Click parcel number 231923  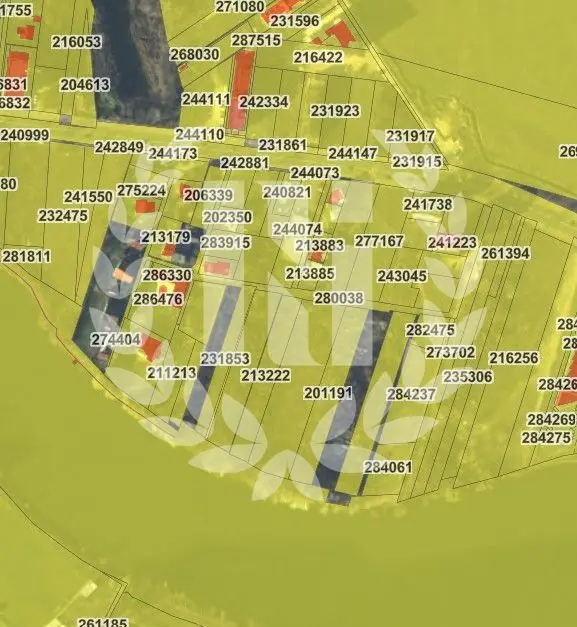pos(335,111)
